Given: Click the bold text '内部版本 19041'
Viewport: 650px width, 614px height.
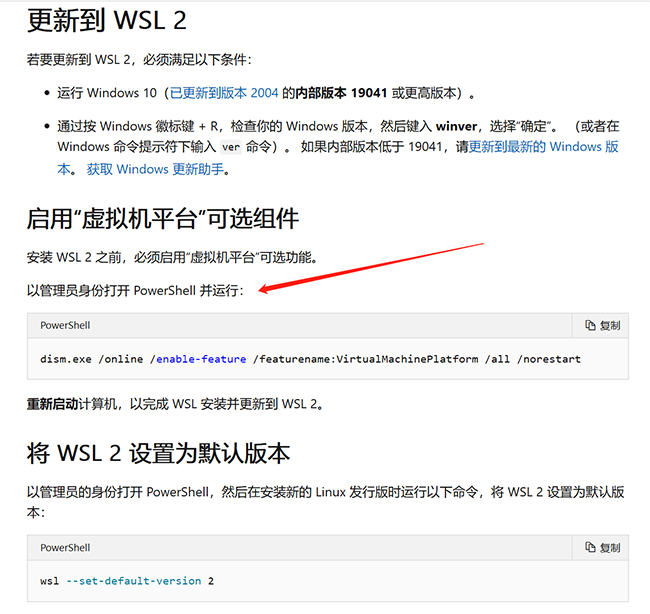Looking at the screenshot, I should (341, 93).
